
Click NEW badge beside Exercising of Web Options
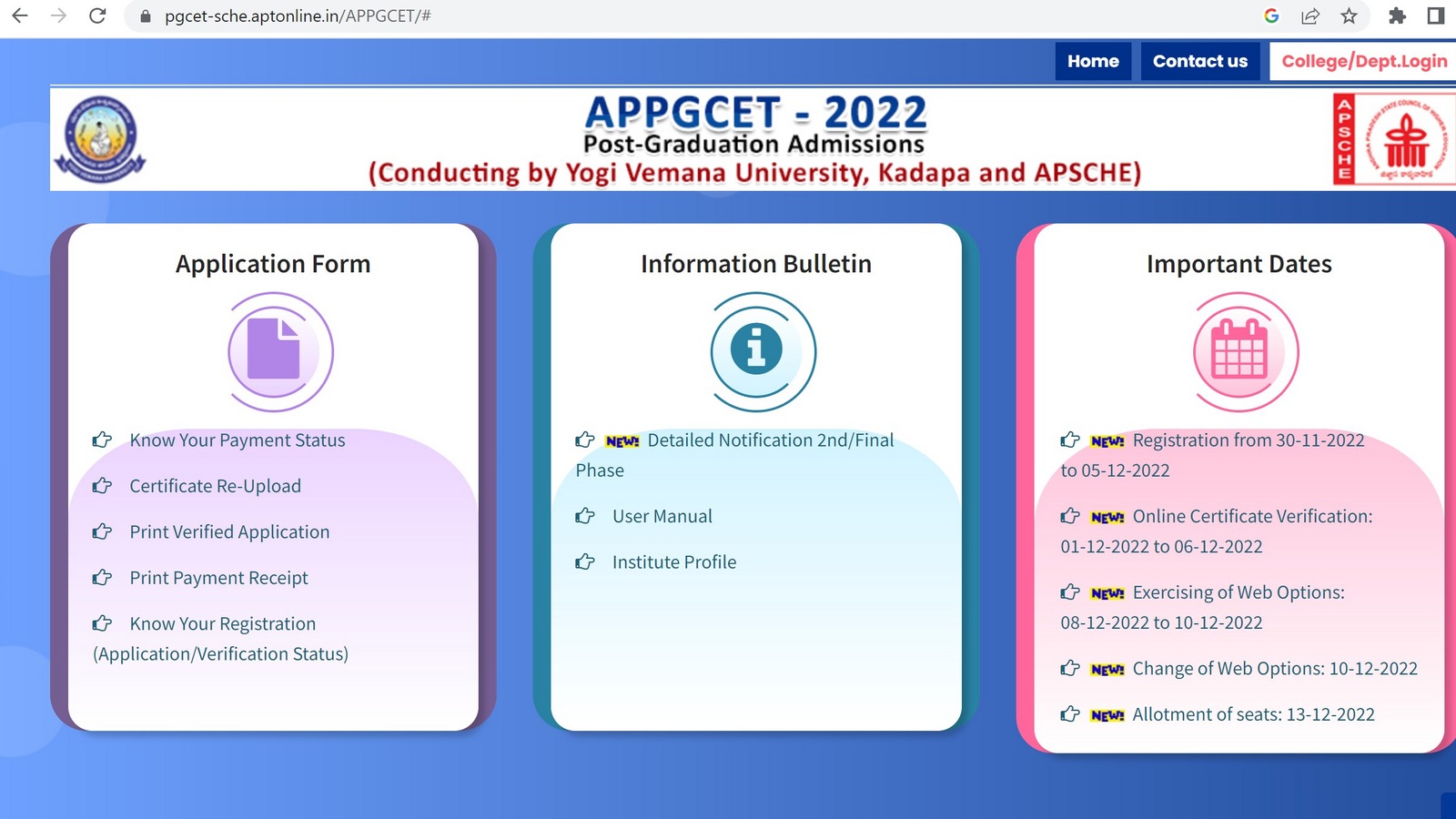pos(1107,594)
